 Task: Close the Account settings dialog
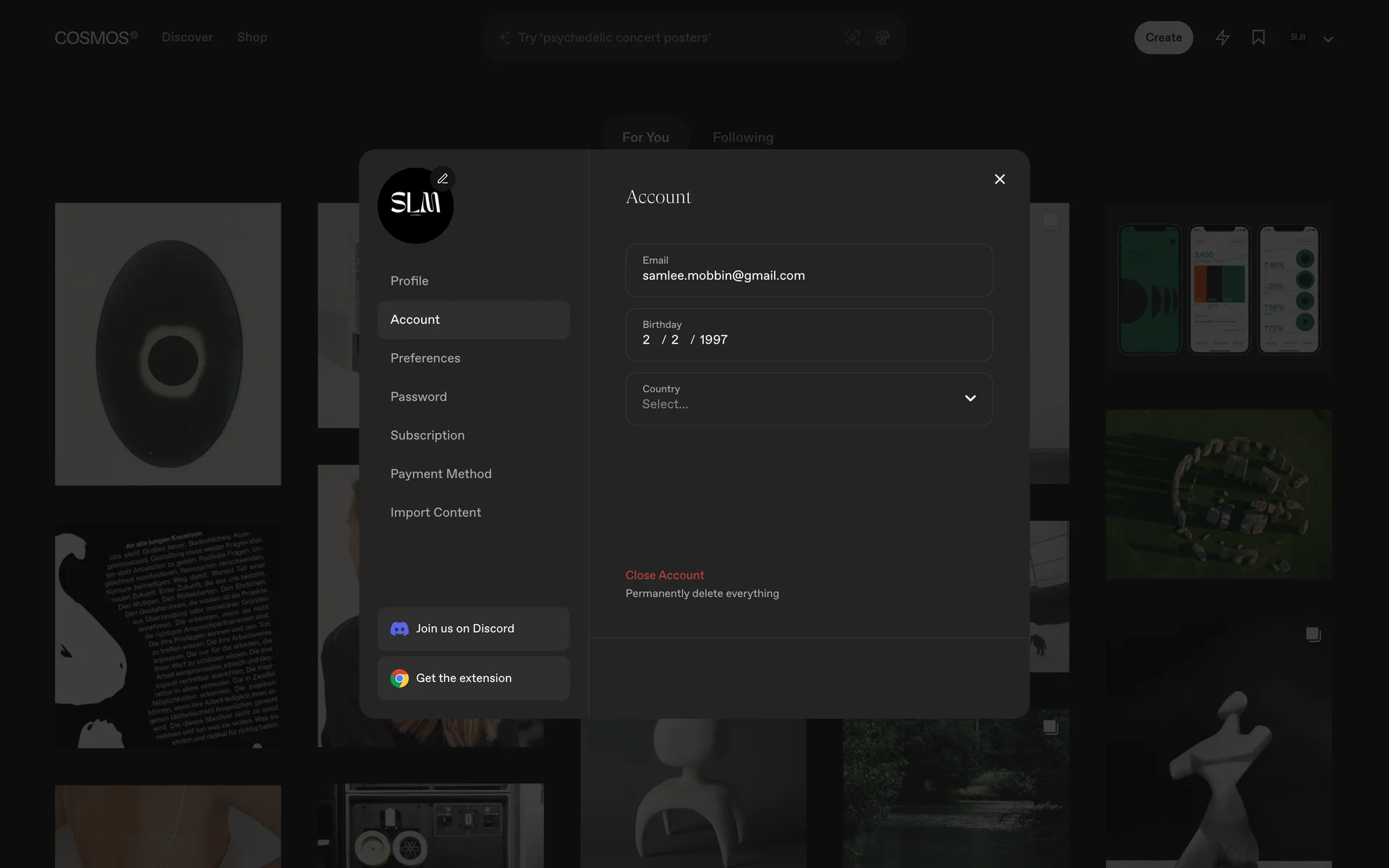point(999,179)
